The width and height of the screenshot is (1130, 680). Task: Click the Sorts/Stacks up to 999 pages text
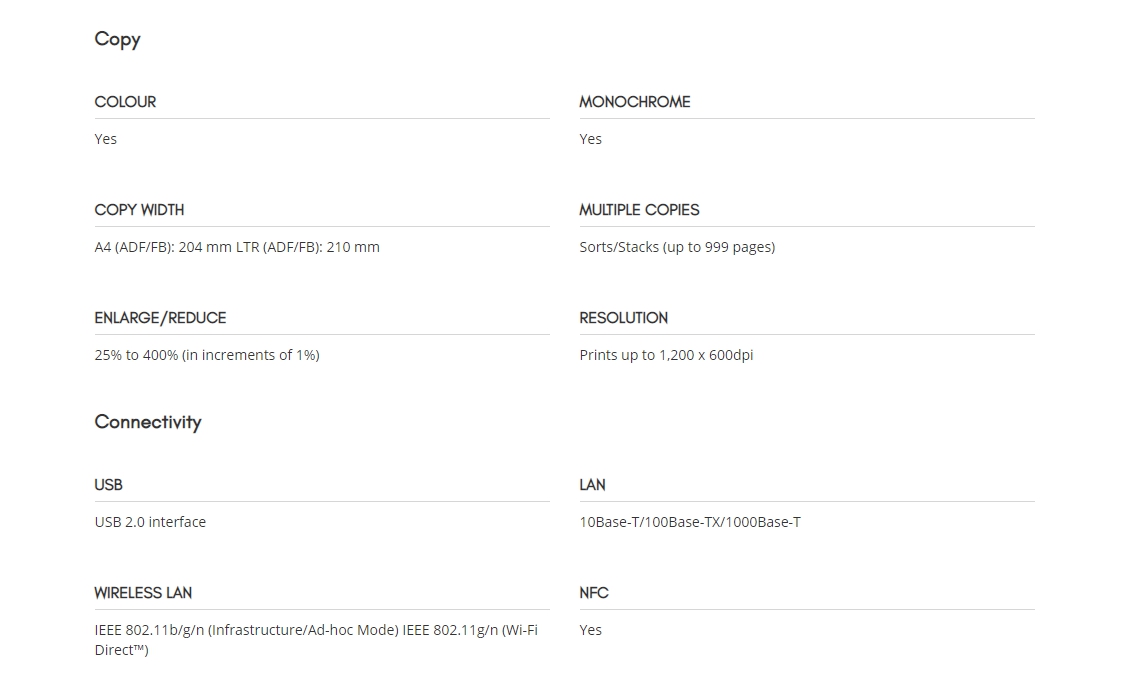click(677, 247)
